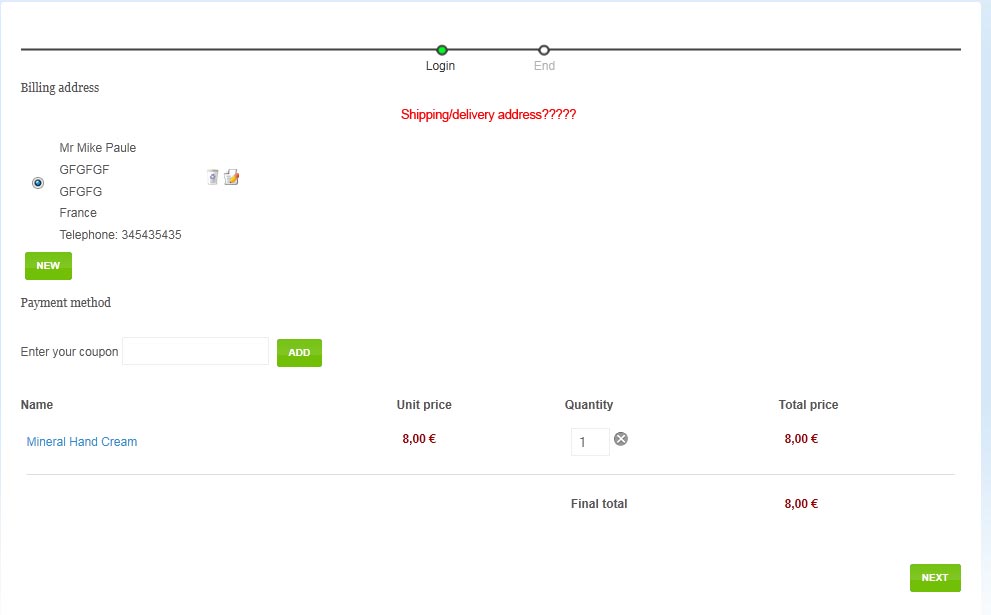
Task: Click the Unit price column header
Action: pyautogui.click(x=424, y=405)
